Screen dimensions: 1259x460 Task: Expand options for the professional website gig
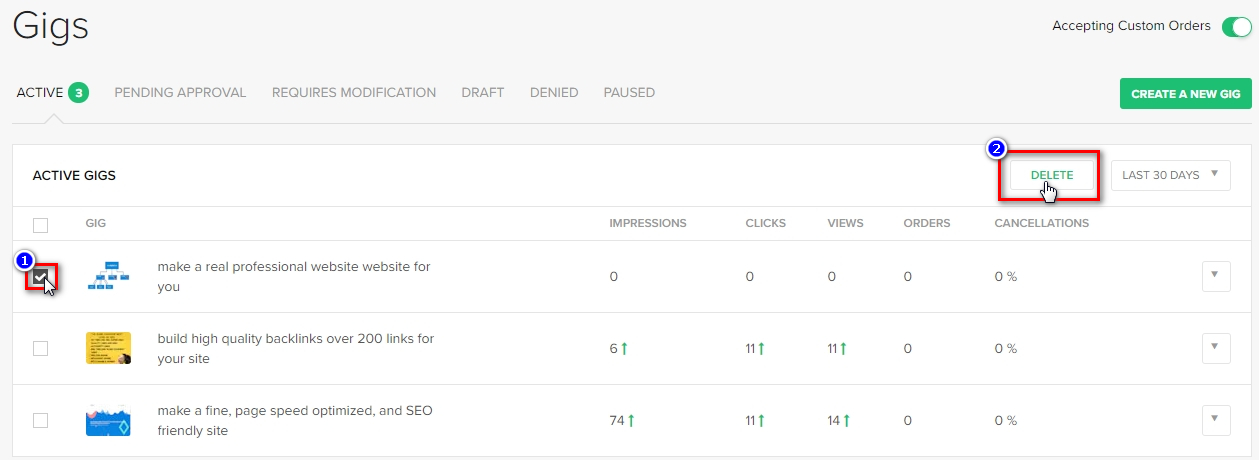1215,276
